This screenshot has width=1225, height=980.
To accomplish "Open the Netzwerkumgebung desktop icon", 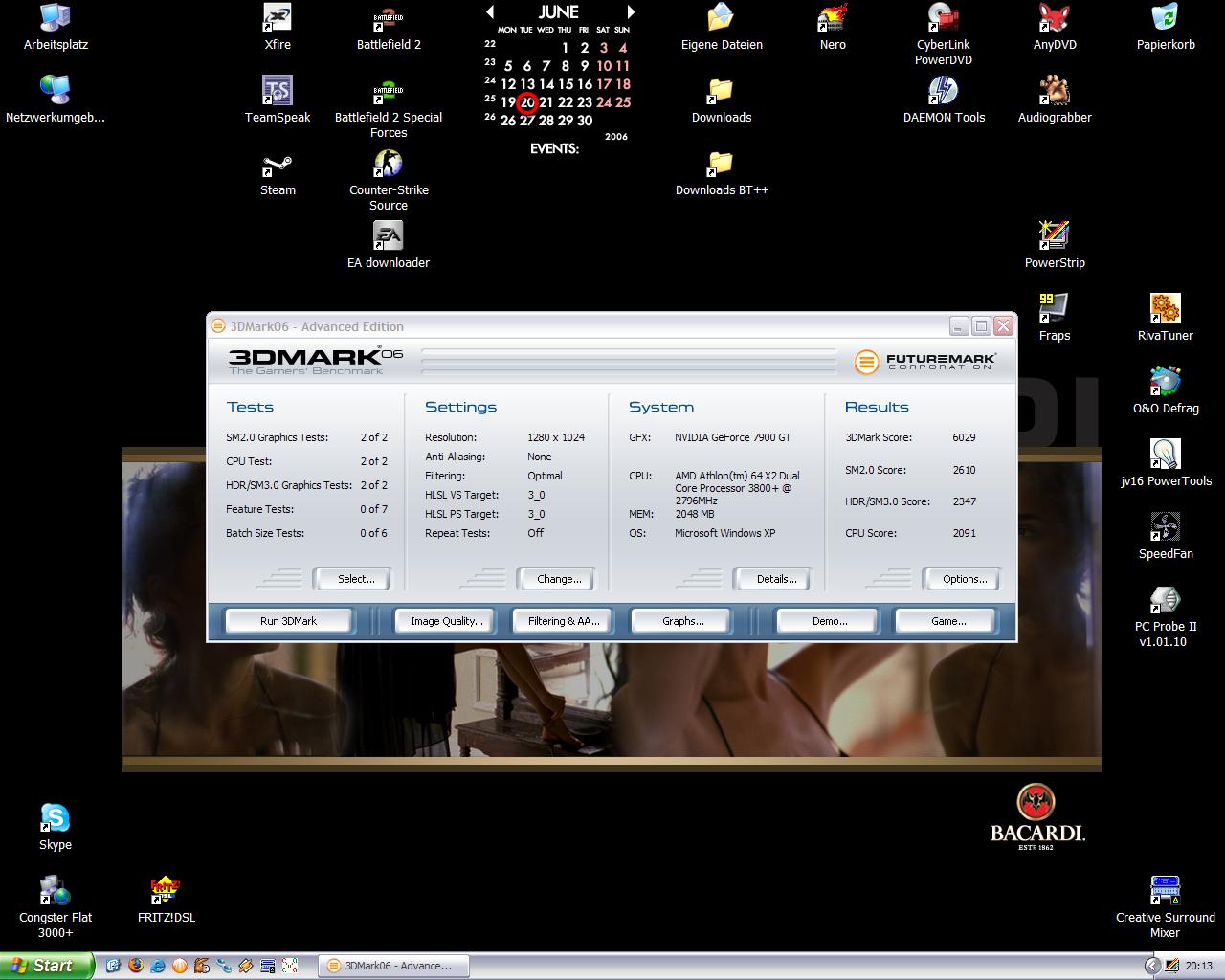I will pos(56,100).
